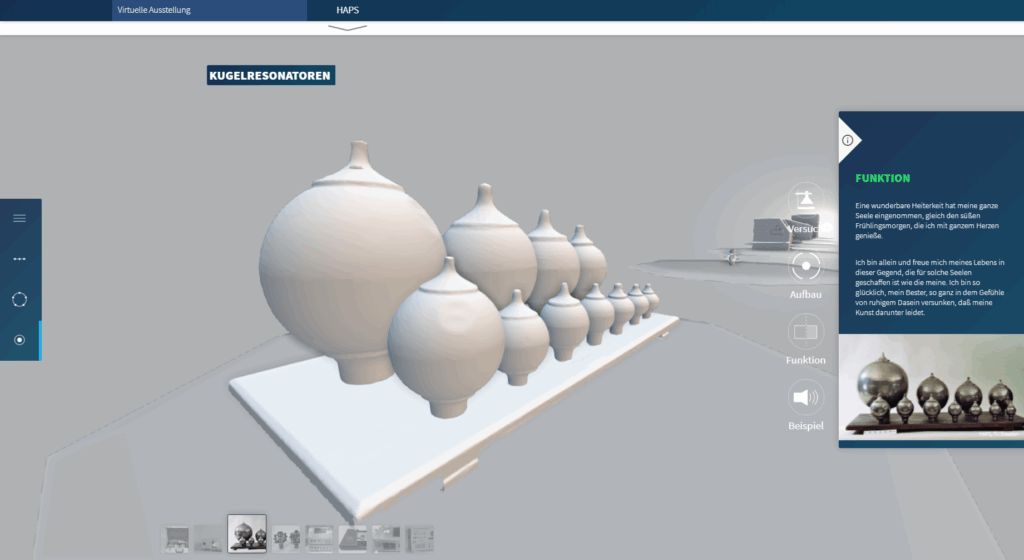1024x560 pixels.
Task: Pick the last thumbnail in the carousel
Action: [420, 539]
